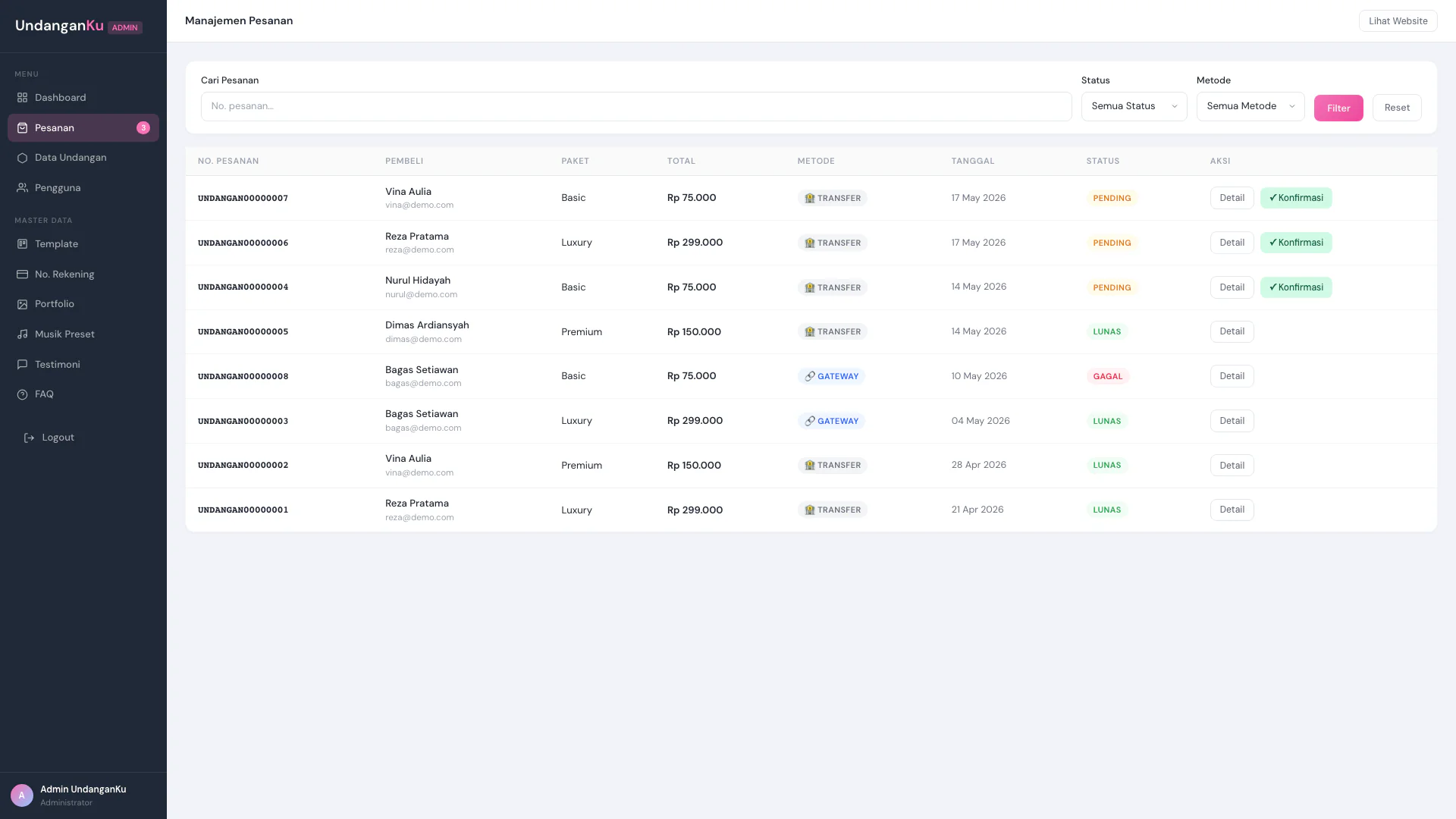This screenshot has height=819, width=1456.
Task: Click the Transfer badge for UNDANGAN00000007
Action: click(x=832, y=198)
